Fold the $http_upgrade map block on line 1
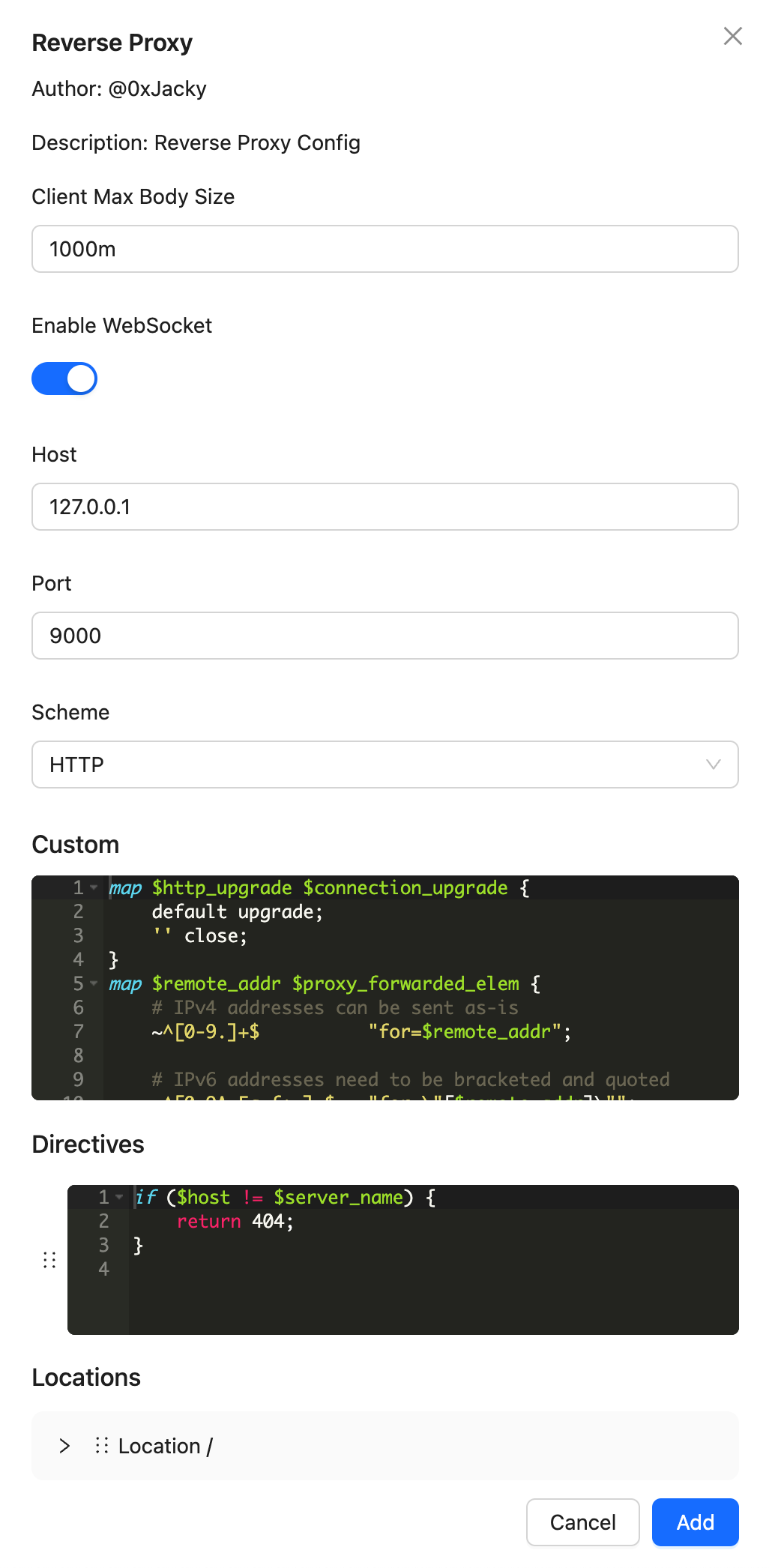 [x=94, y=887]
